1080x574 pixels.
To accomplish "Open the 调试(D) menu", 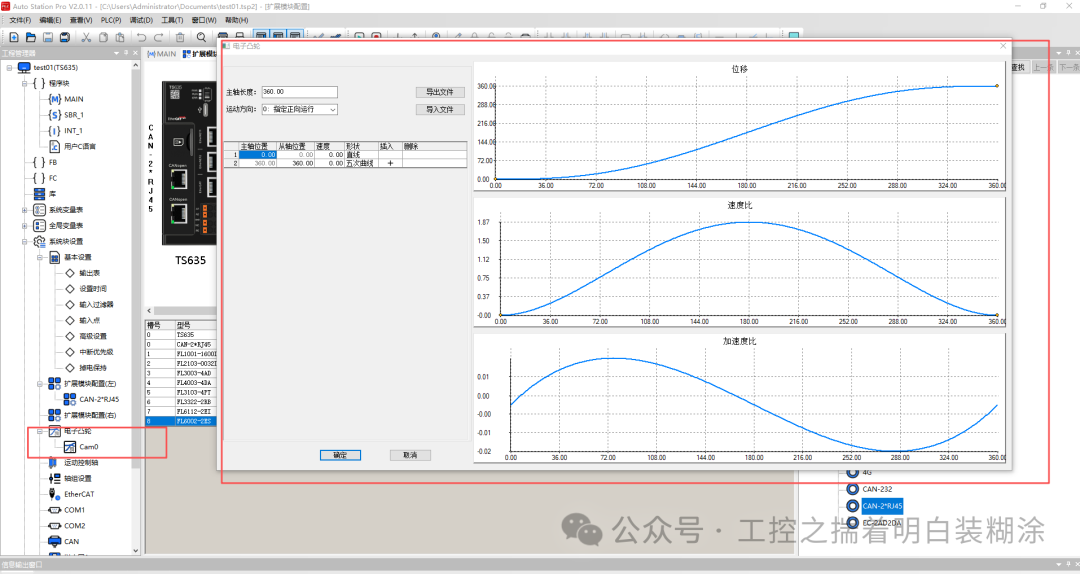I will click(x=141, y=20).
